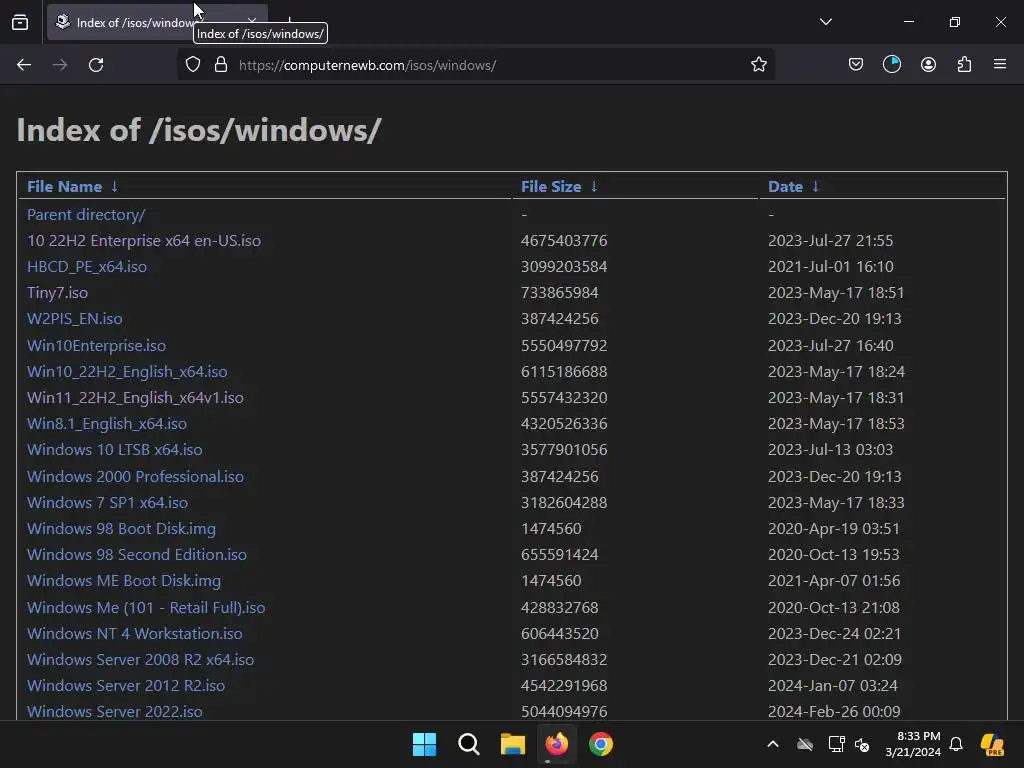Click the Tiny7.iso link

(x=57, y=293)
